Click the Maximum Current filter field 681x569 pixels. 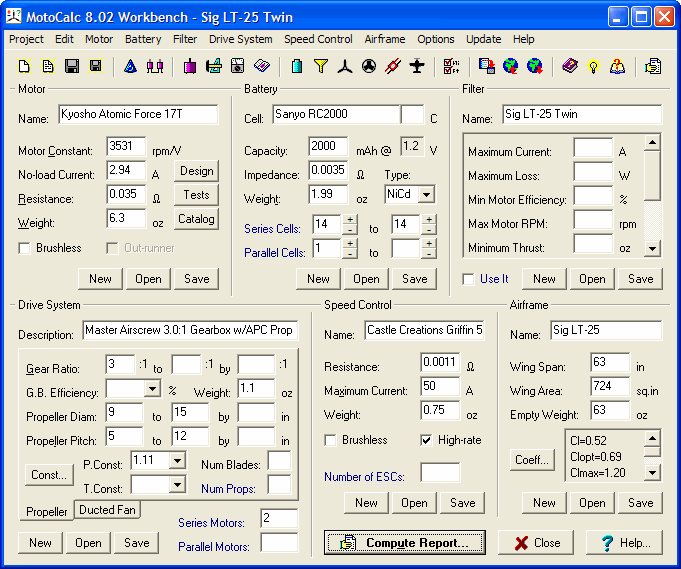click(593, 147)
